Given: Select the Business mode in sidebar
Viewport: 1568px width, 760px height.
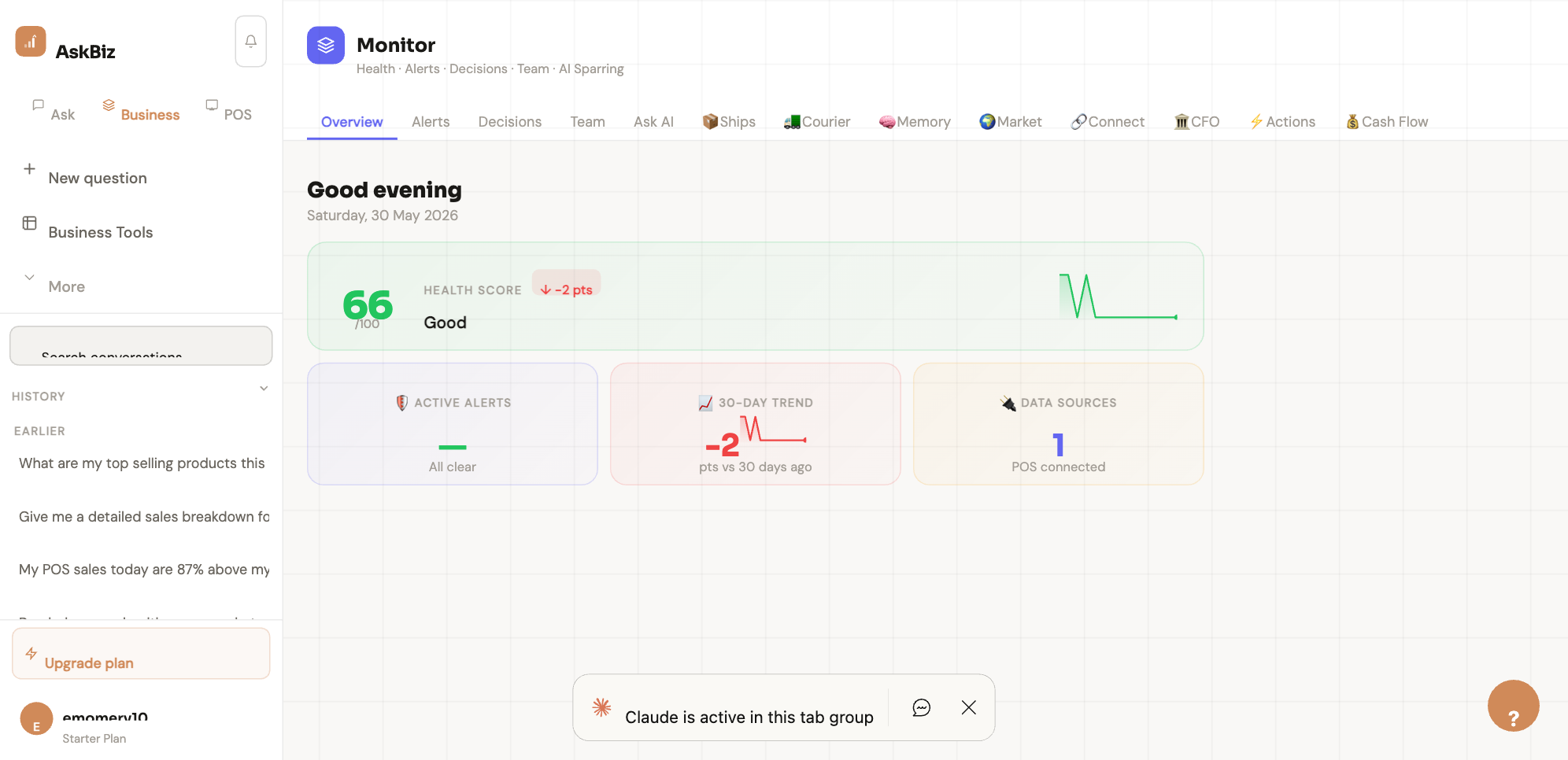Looking at the screenshot, I should [141, 109].
